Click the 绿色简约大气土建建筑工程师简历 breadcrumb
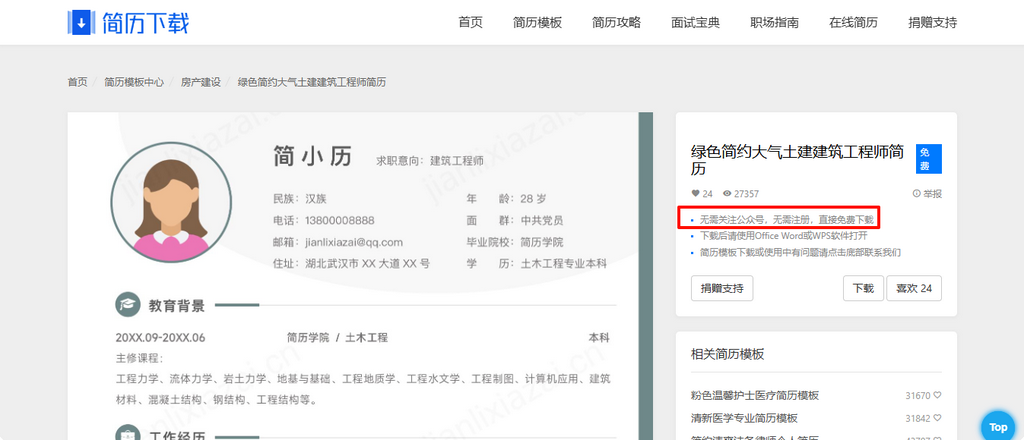The height and width of the screenshot is (440, 1024). click(x=312, y=82)
